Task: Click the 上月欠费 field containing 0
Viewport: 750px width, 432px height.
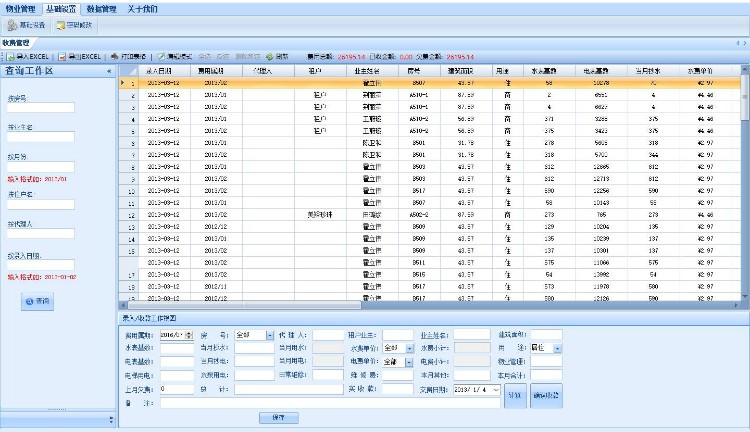Action: (177, 389)
